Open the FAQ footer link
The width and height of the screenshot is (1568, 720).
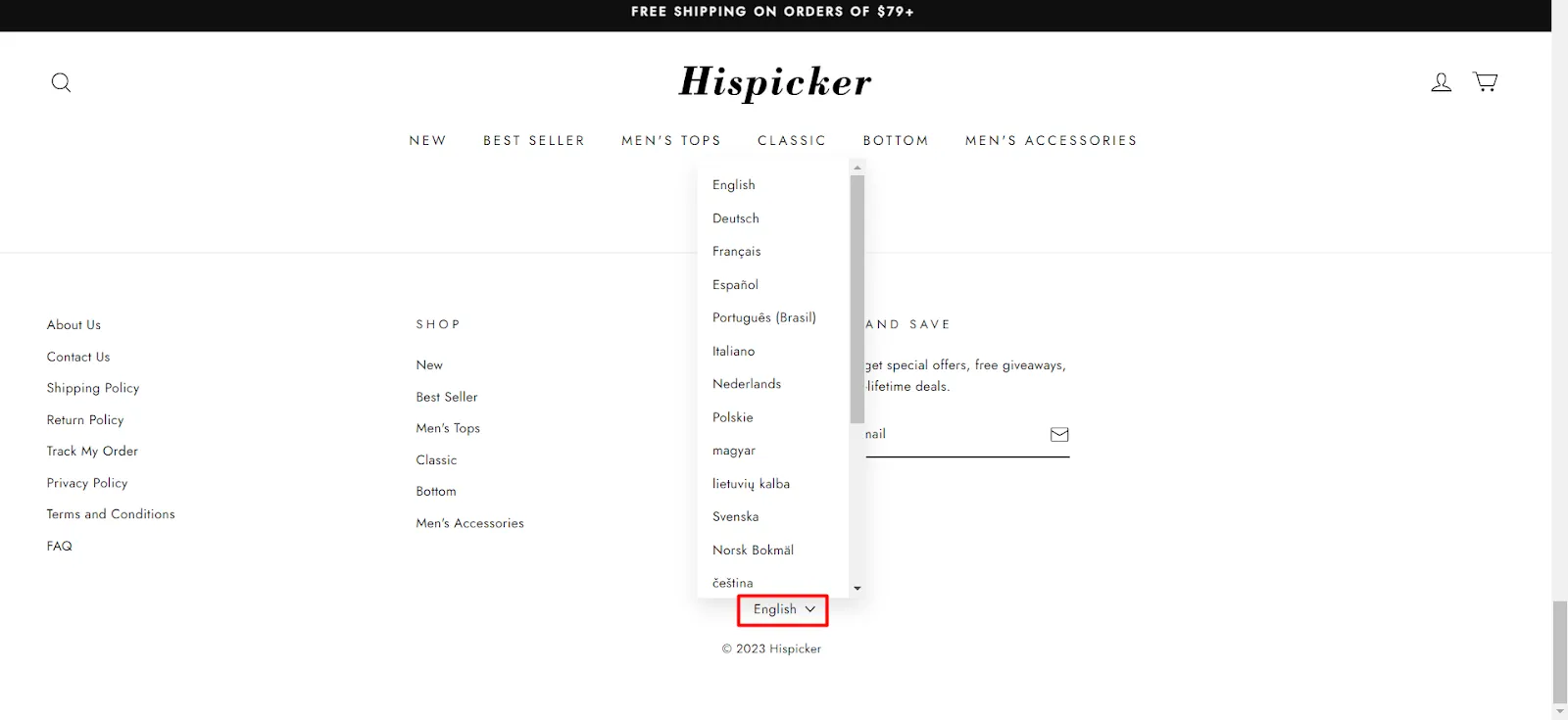60,546
